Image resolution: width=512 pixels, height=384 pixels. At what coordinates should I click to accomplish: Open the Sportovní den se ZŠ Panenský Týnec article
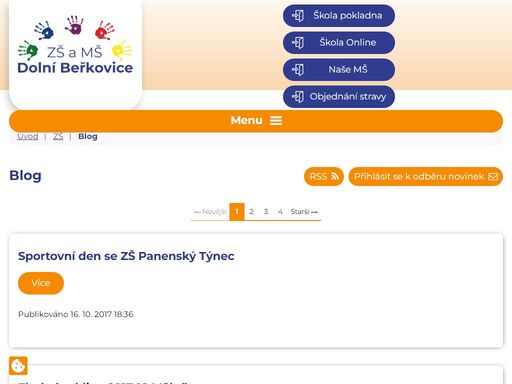(x=126, y=256)
